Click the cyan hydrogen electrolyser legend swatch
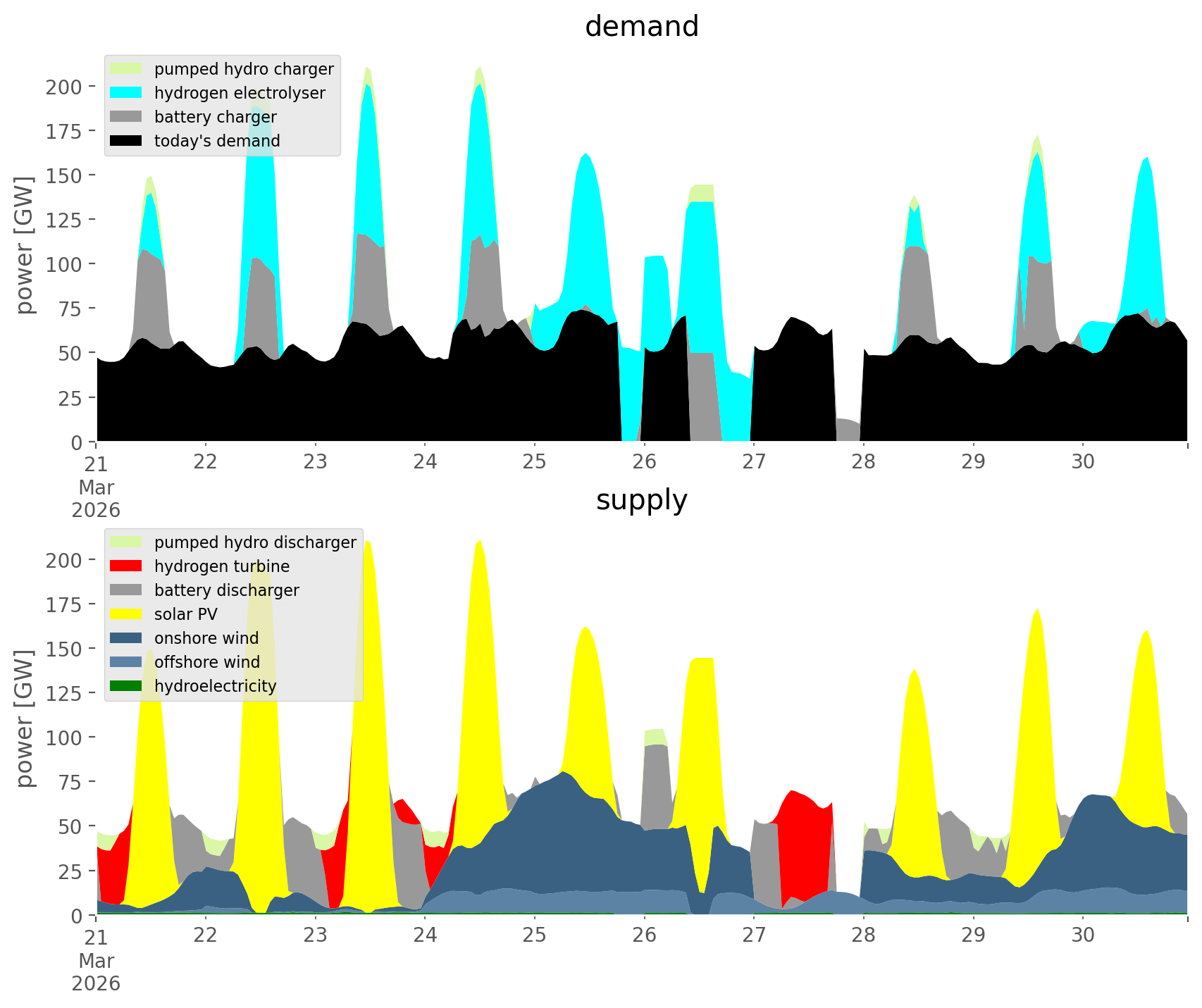Screen dimensions: 1202x1008 click(126, 93)
